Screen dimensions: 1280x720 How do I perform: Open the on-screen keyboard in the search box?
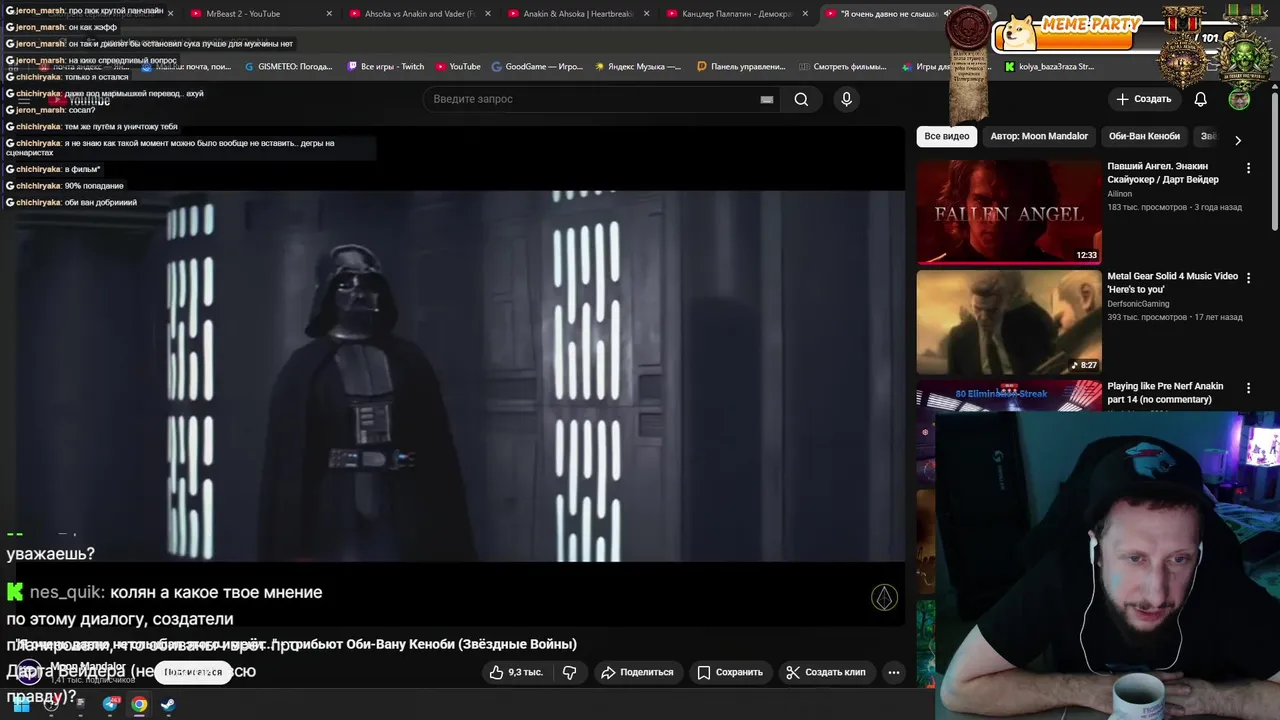pyautogui.click(x=767, y=99)
